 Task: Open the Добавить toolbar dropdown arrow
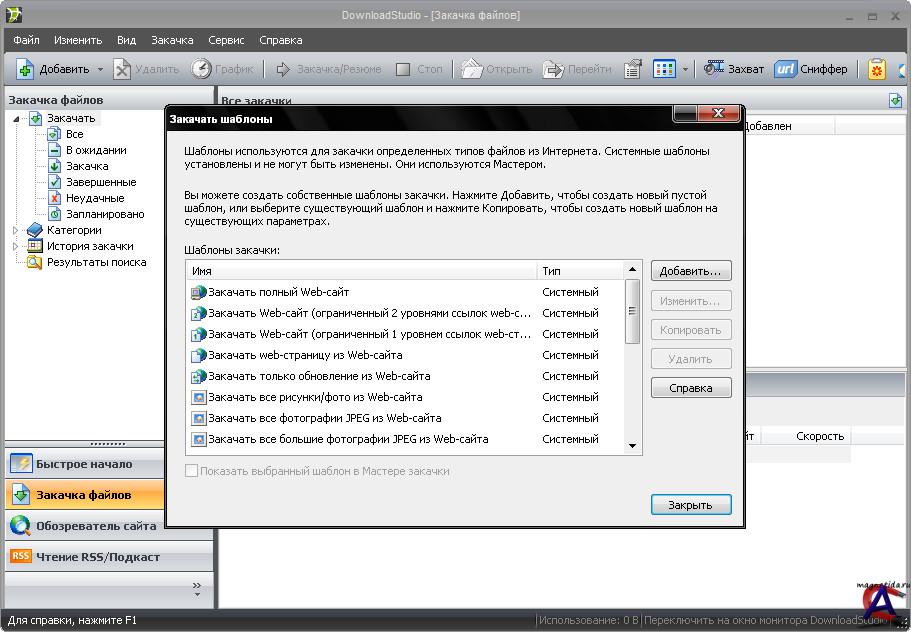(101, 69)
